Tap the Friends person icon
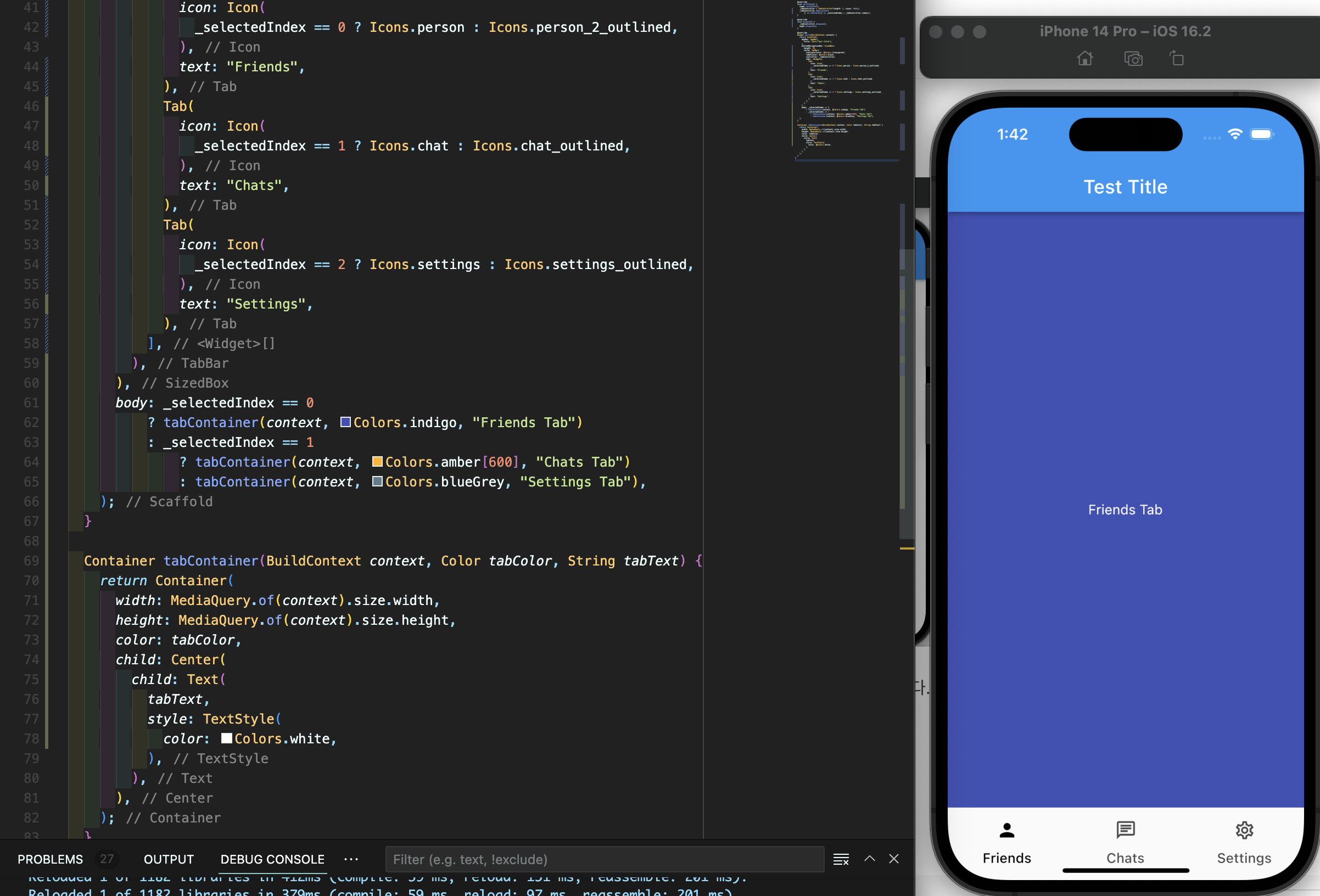Screen dimensions: 1320x896 [1006, 830]
